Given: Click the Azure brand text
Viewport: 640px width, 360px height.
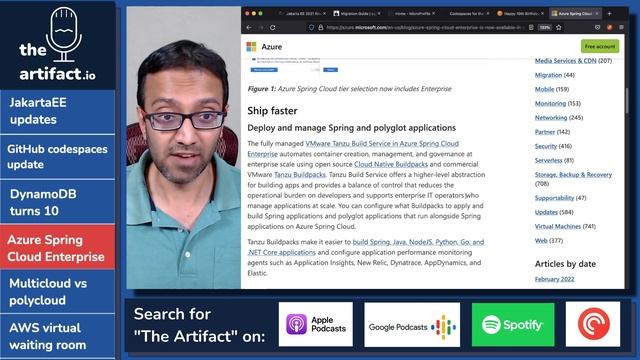Looking at the screenshot, I should click(x=271, y=47).
